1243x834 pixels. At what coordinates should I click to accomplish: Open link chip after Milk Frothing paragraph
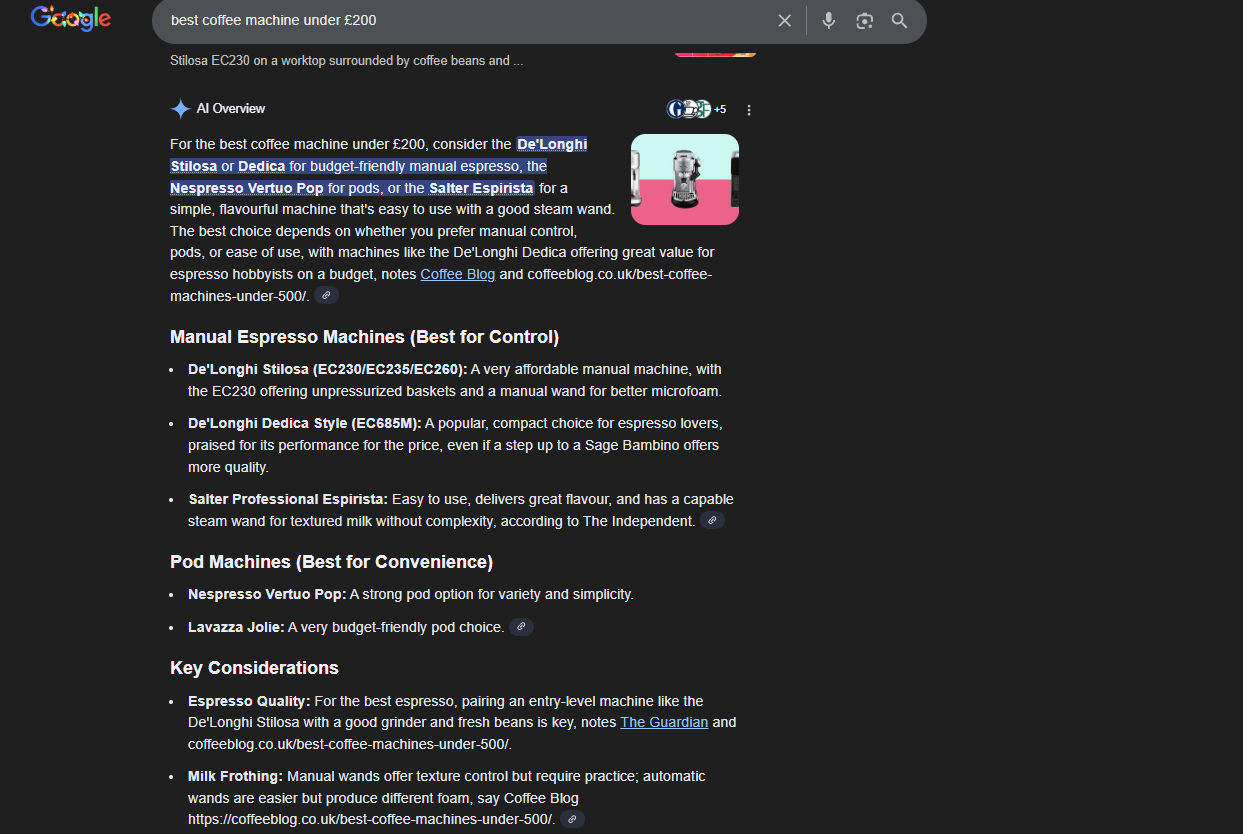pyautogui.click(x=572, y=819)
